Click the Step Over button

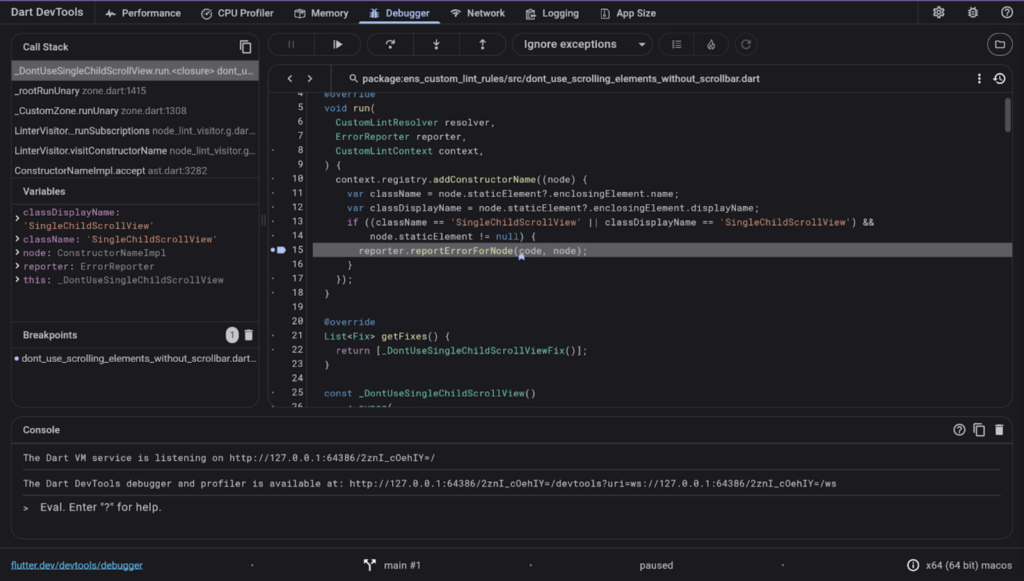point(390,44)
